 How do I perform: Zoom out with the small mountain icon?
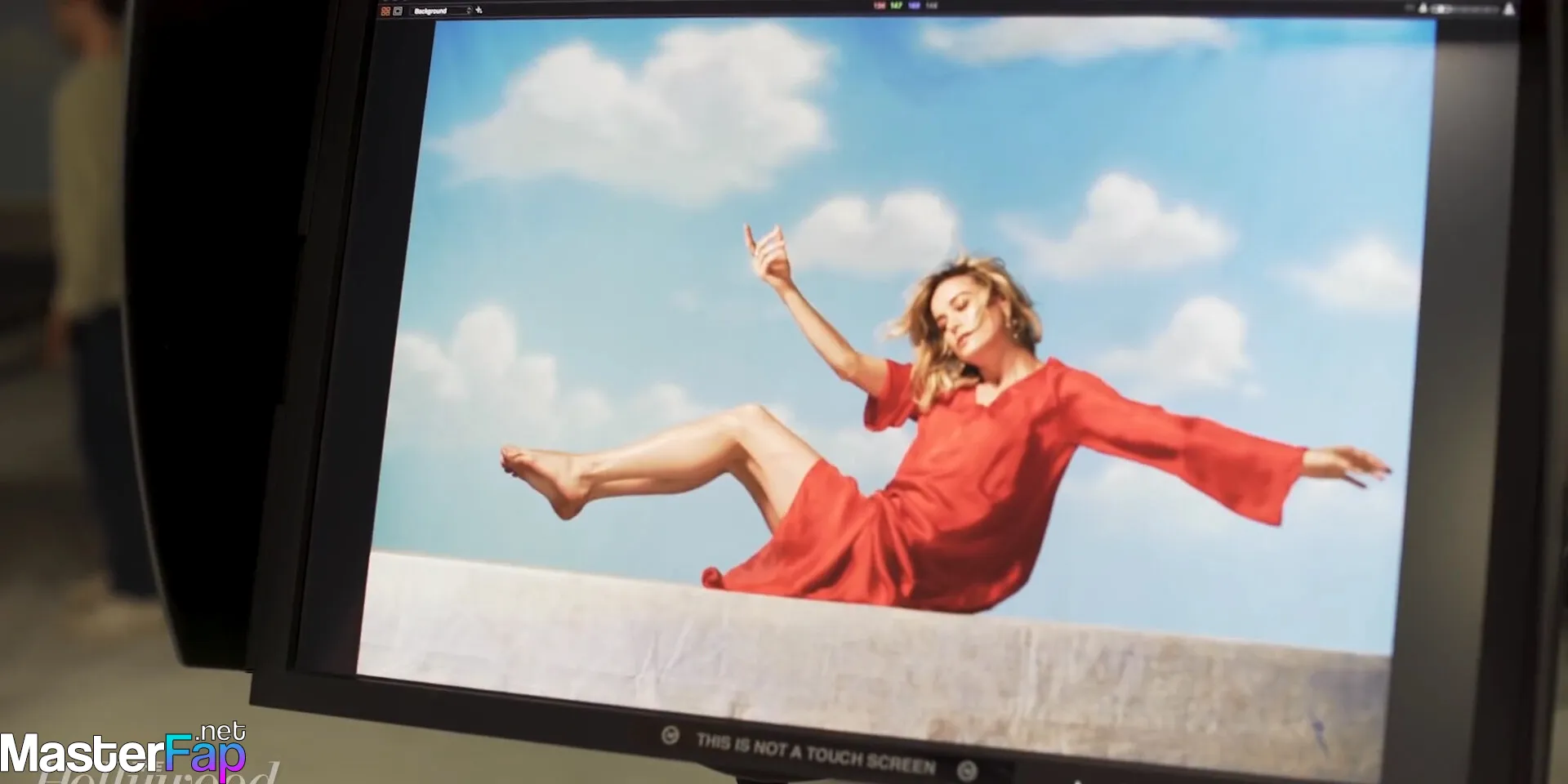(x=1423, y=8)
